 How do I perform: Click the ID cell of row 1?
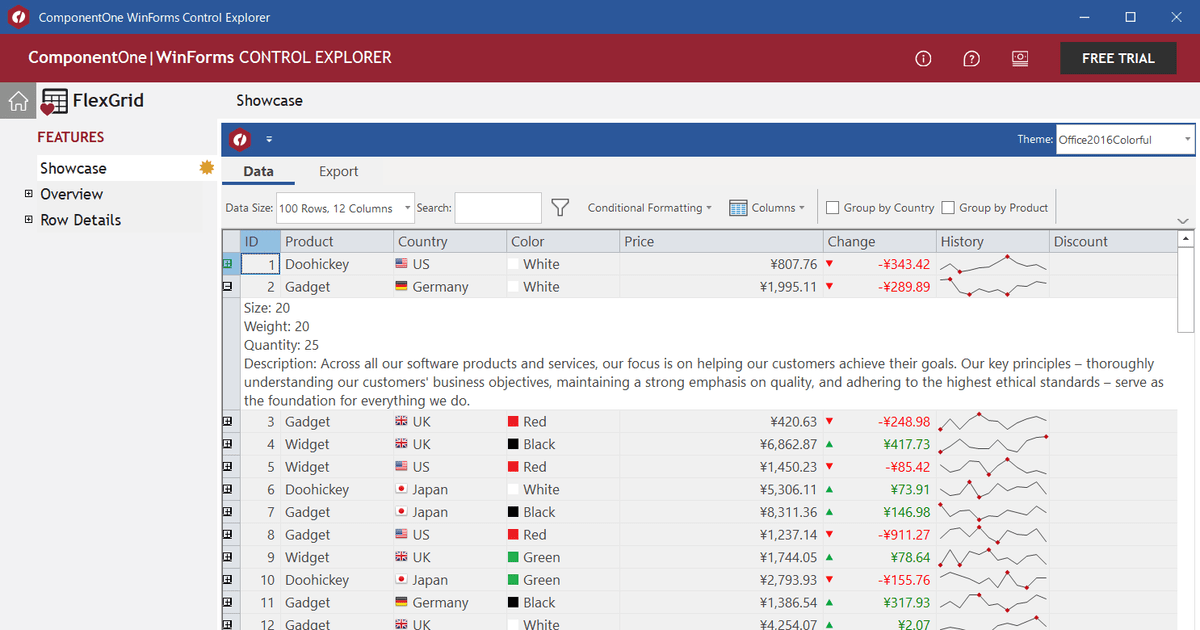tap(260, 264)
